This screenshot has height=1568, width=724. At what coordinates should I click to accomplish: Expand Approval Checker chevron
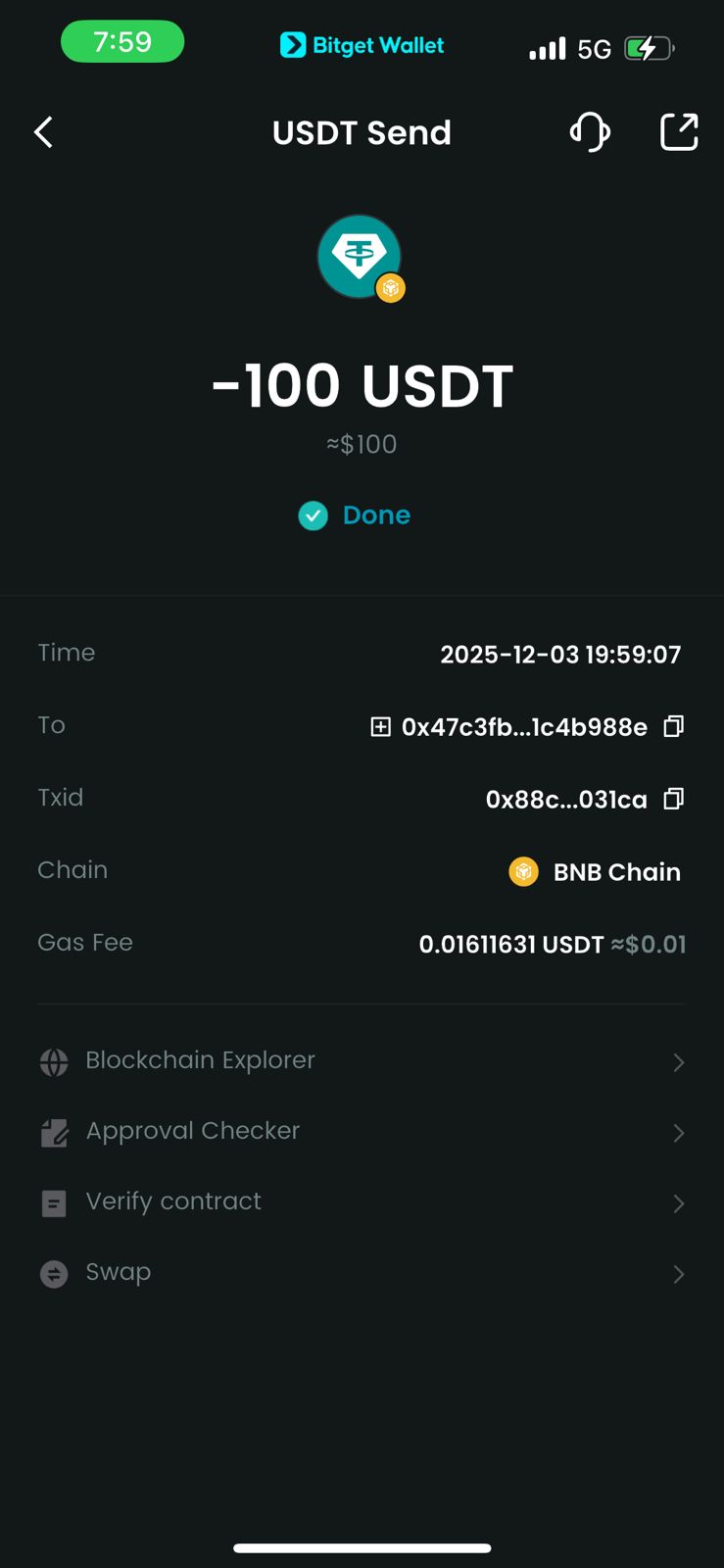click(x=678, y=1133)
